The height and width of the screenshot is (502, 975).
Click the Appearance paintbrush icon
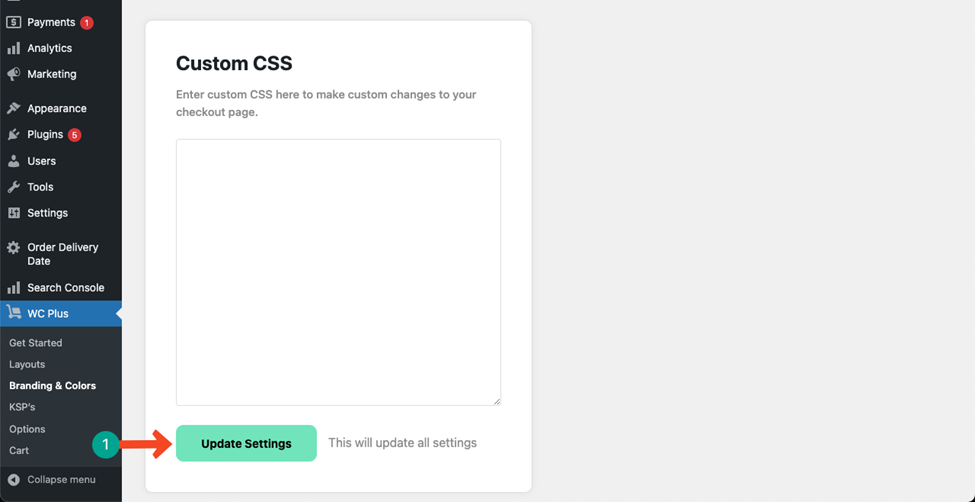(13, 108)
